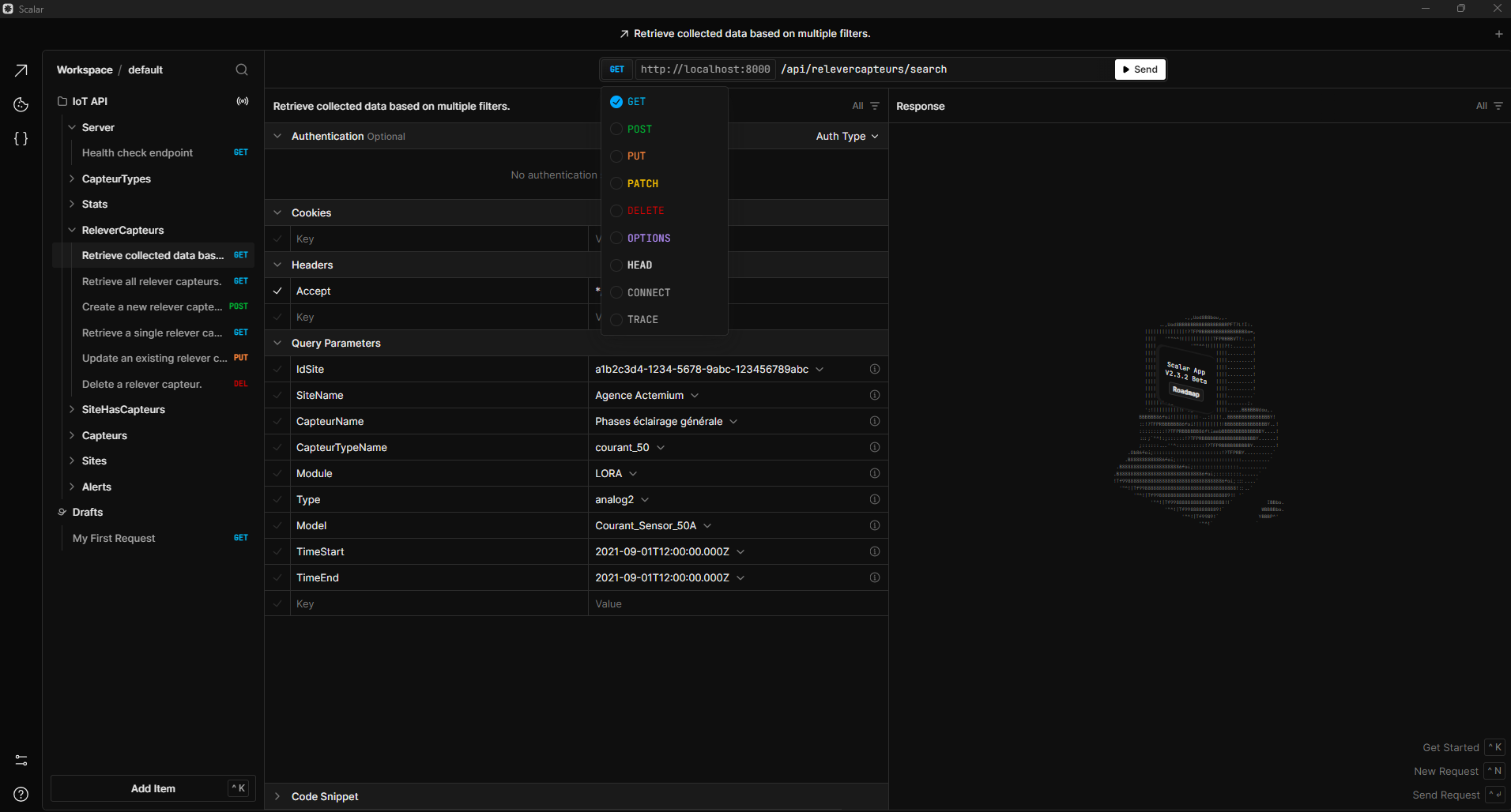The height and width of the screenshot is (812, 1511).
Task: Open the Auth Type dropdown
Action: tap(847, 136)
